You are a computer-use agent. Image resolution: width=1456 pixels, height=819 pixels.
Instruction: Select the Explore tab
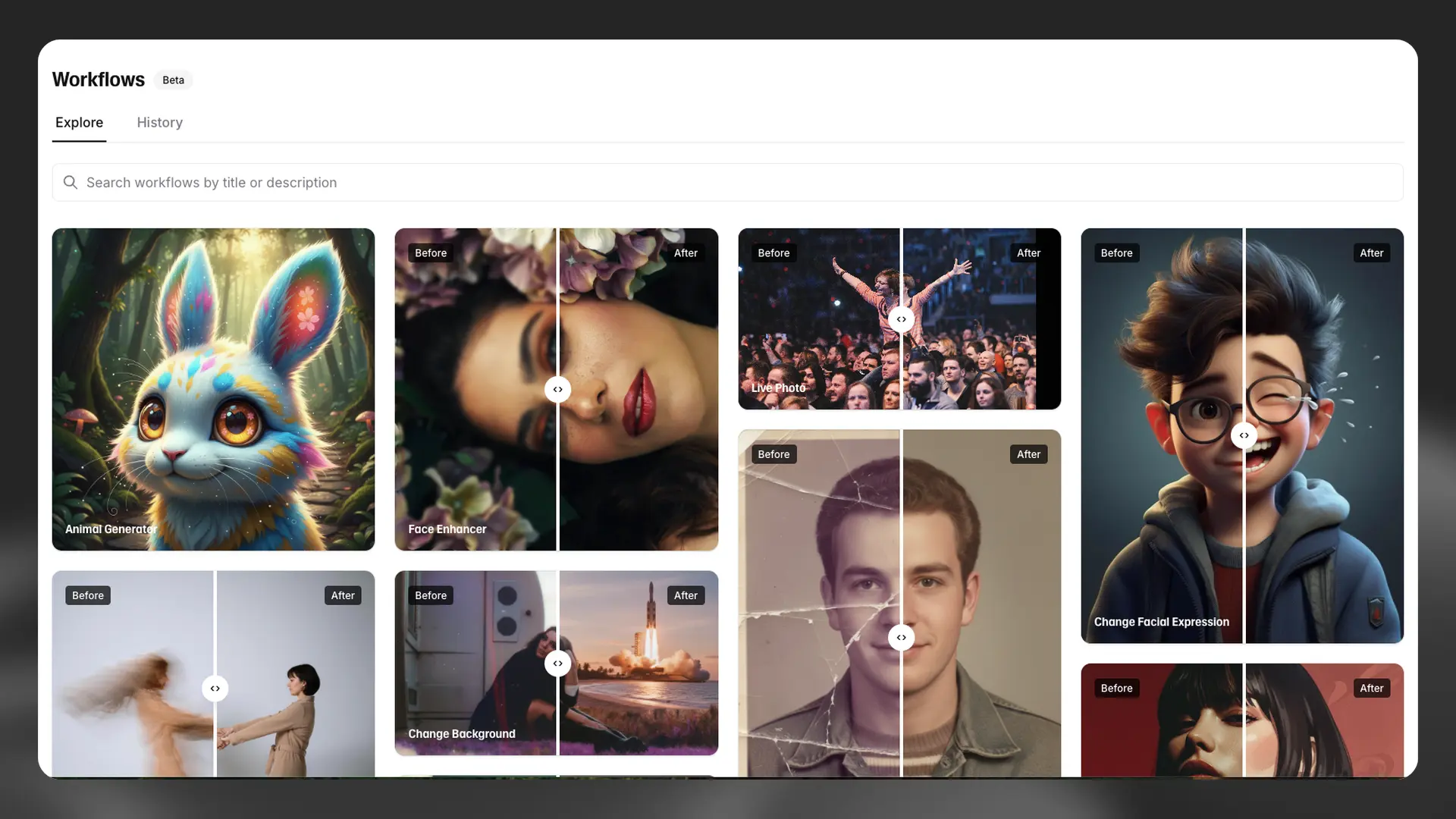pyautogui.click(x=79, y=123)
